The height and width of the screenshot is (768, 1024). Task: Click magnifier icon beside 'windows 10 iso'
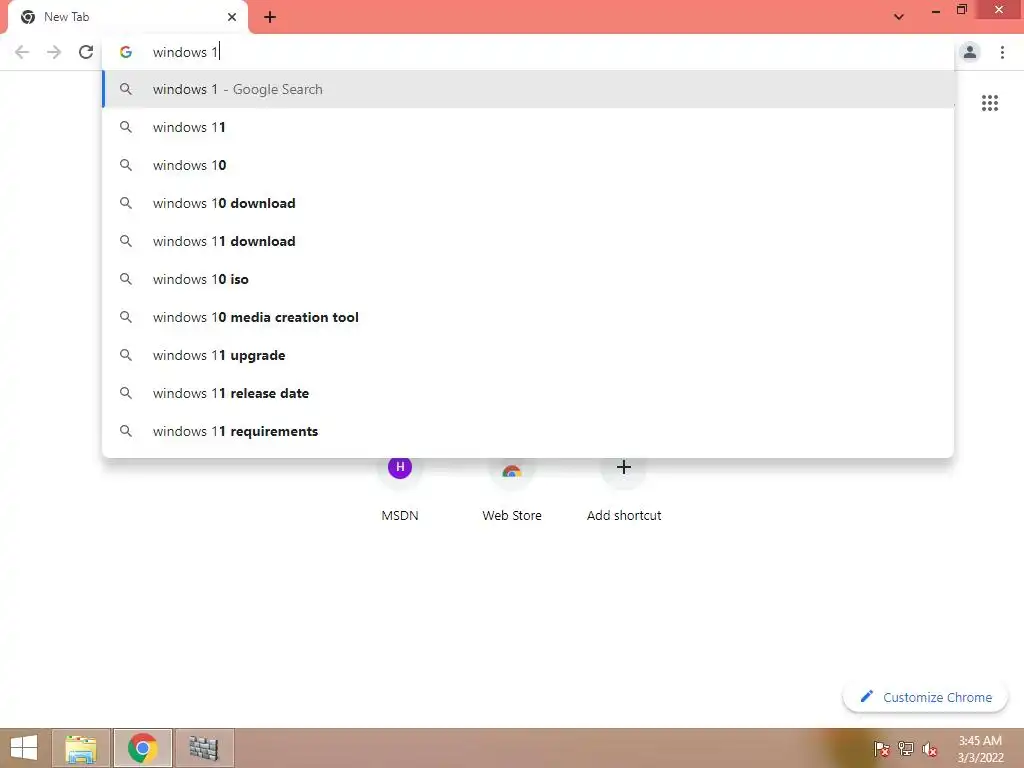[126, 279]
